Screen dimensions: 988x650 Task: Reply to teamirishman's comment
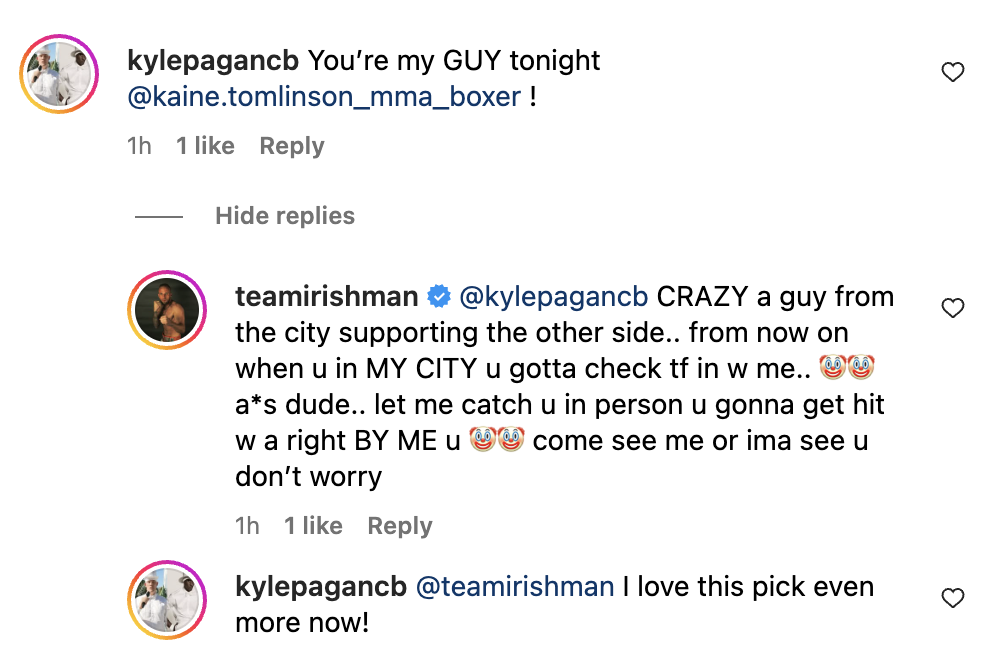pos(400,526)
